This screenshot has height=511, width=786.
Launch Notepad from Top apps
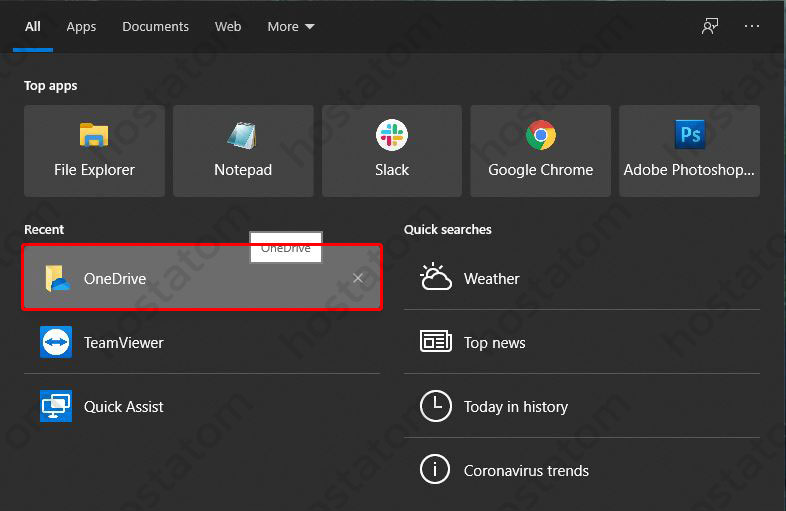[x=243, y=151]
